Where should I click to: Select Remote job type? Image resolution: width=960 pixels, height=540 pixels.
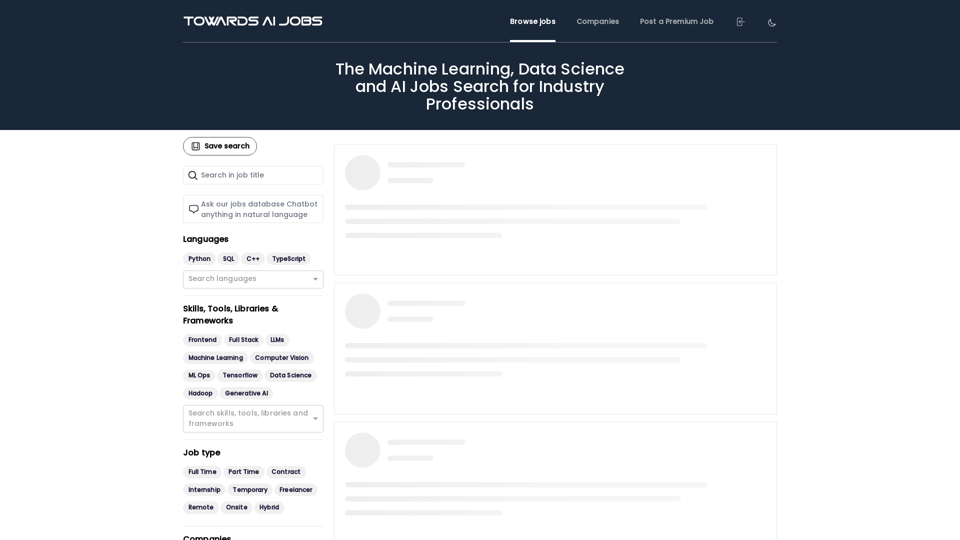click(201, 508)
